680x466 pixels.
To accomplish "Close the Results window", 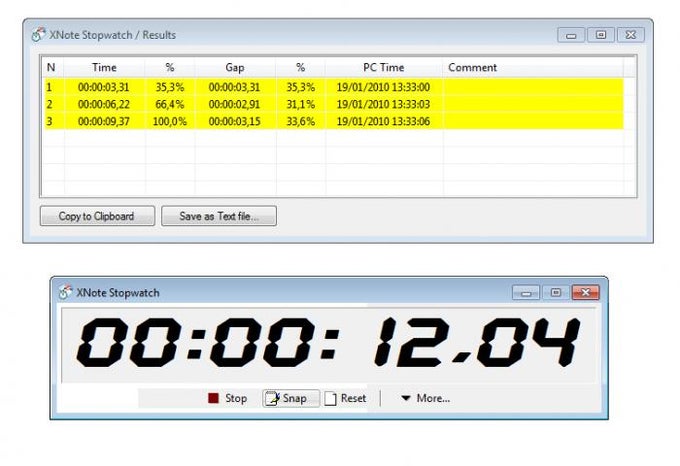I will (631, 35).
